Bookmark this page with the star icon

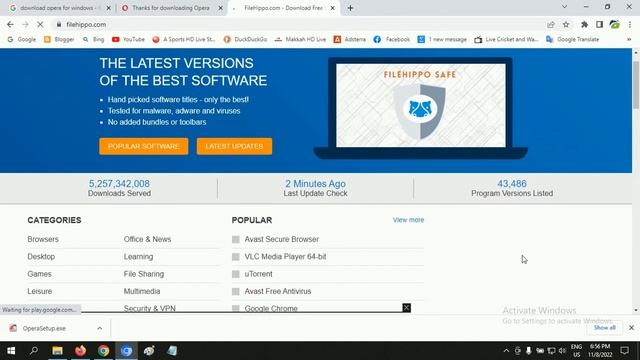pyautogui.click(x=566, y=24)
